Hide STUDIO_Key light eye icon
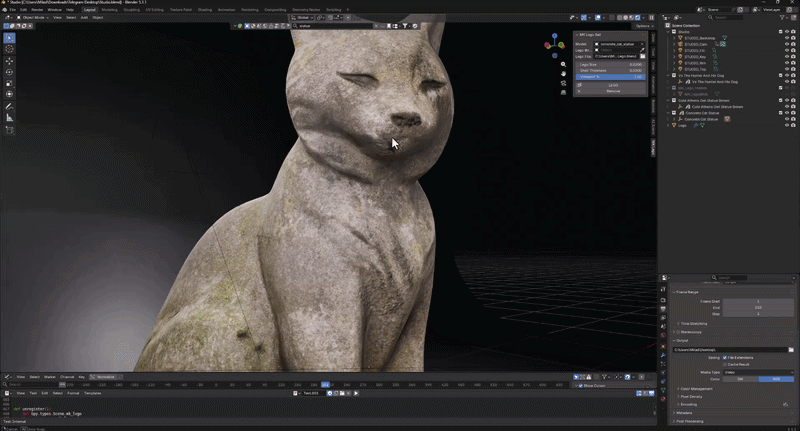 787,57
